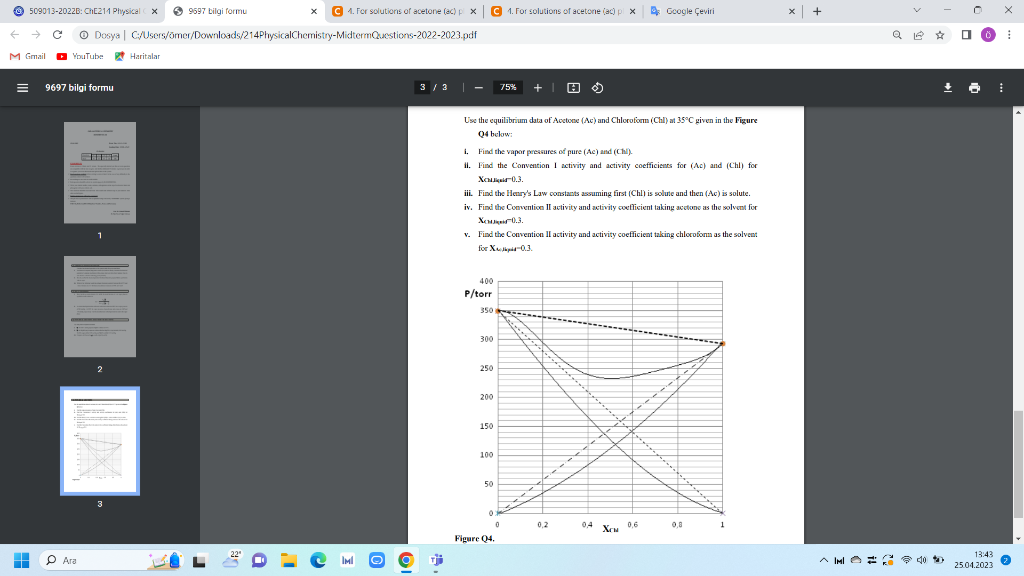This screenshot has width=1024, height=576.
Task: Select page 1 thumbnail
Action: pyautogui.click(x=100, y=172)
